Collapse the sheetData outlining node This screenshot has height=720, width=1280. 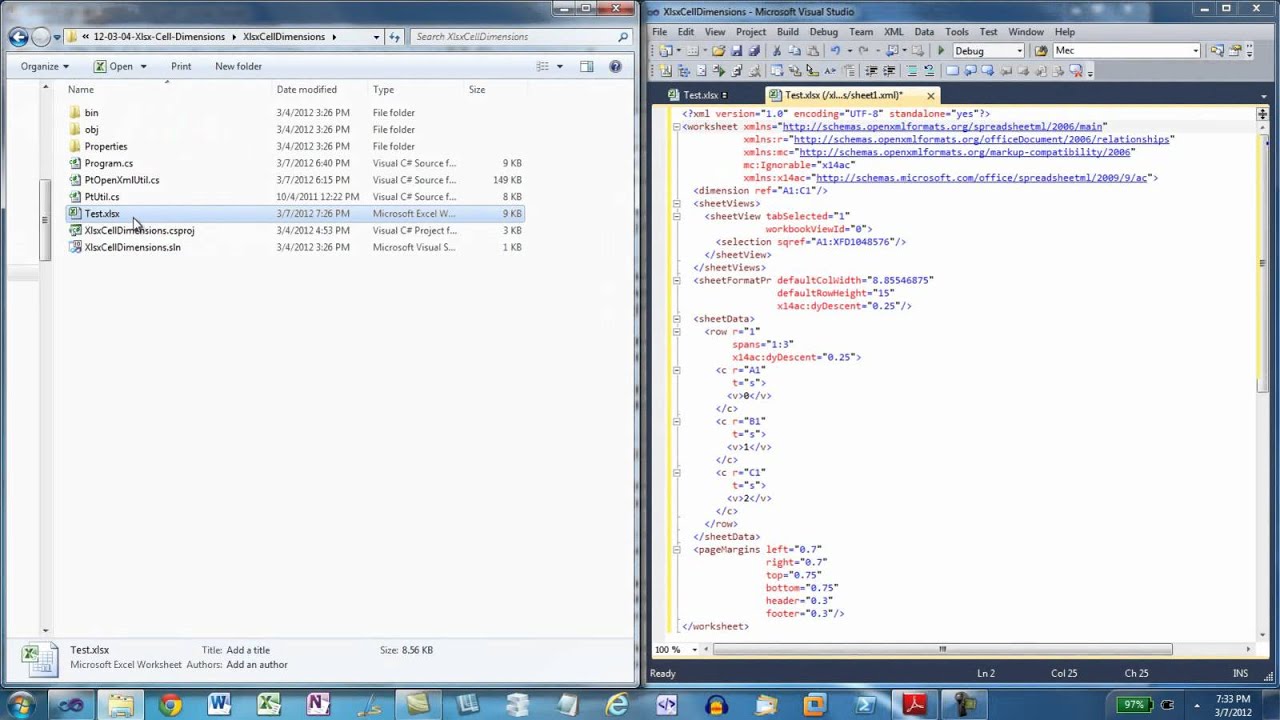[x=677, y=319]
